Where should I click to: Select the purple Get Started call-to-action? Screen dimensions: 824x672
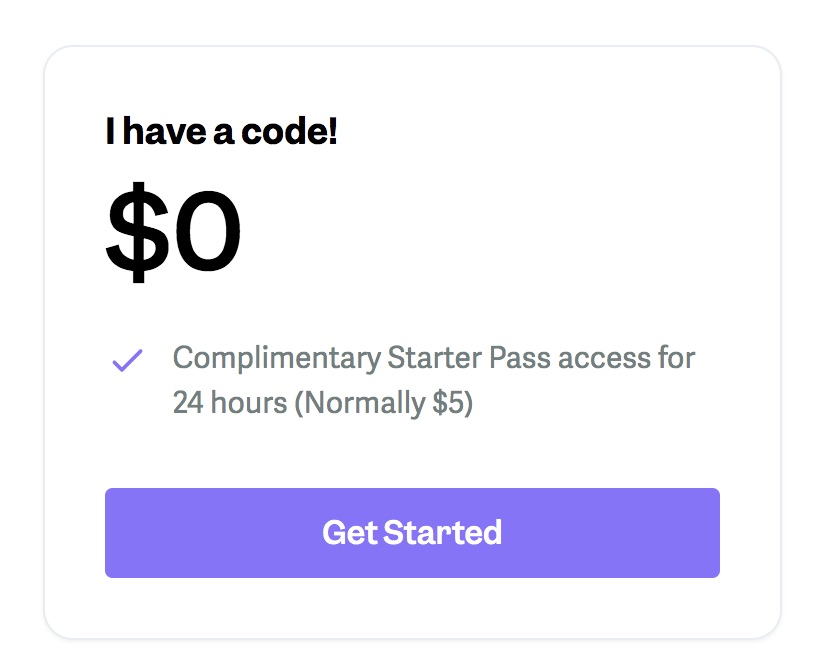click(412, 533)
